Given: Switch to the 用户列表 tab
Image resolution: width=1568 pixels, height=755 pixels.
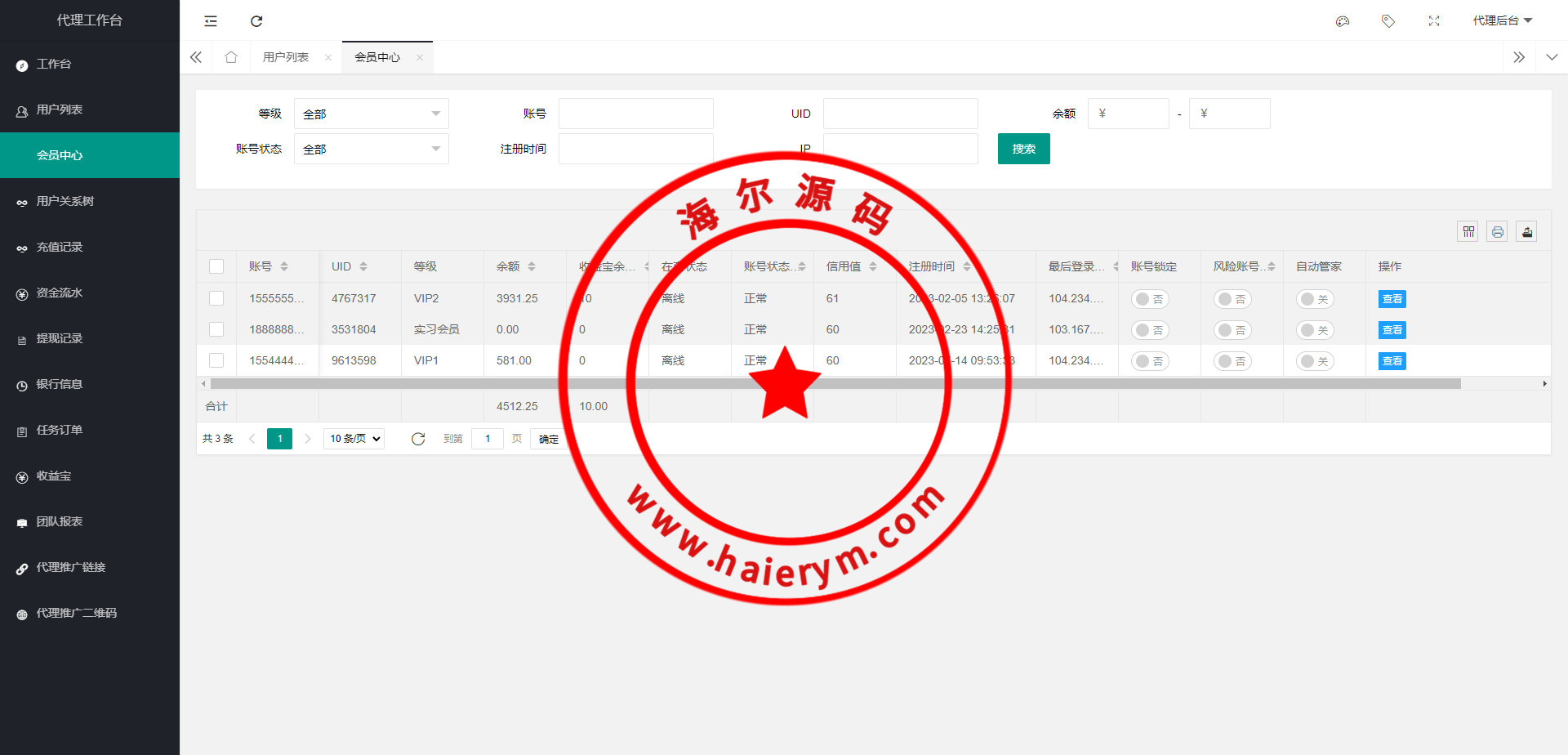Looking at the screenshot, I should 286,57.
